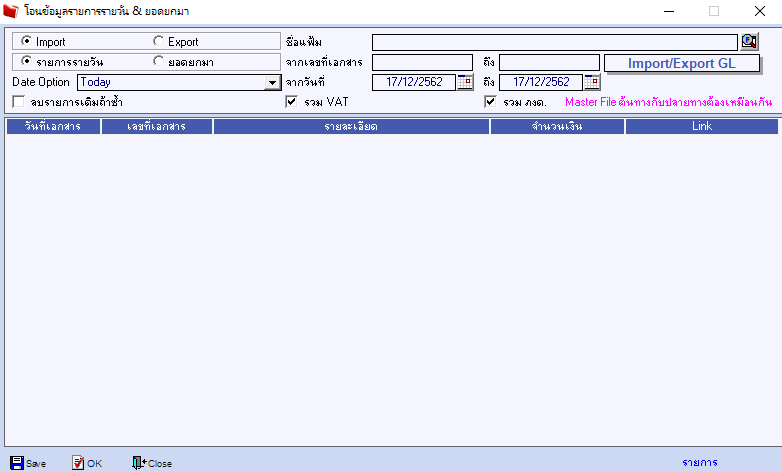
Task: Click the วันที่เอกสาร column header
Action: click(x=53, y=126)
